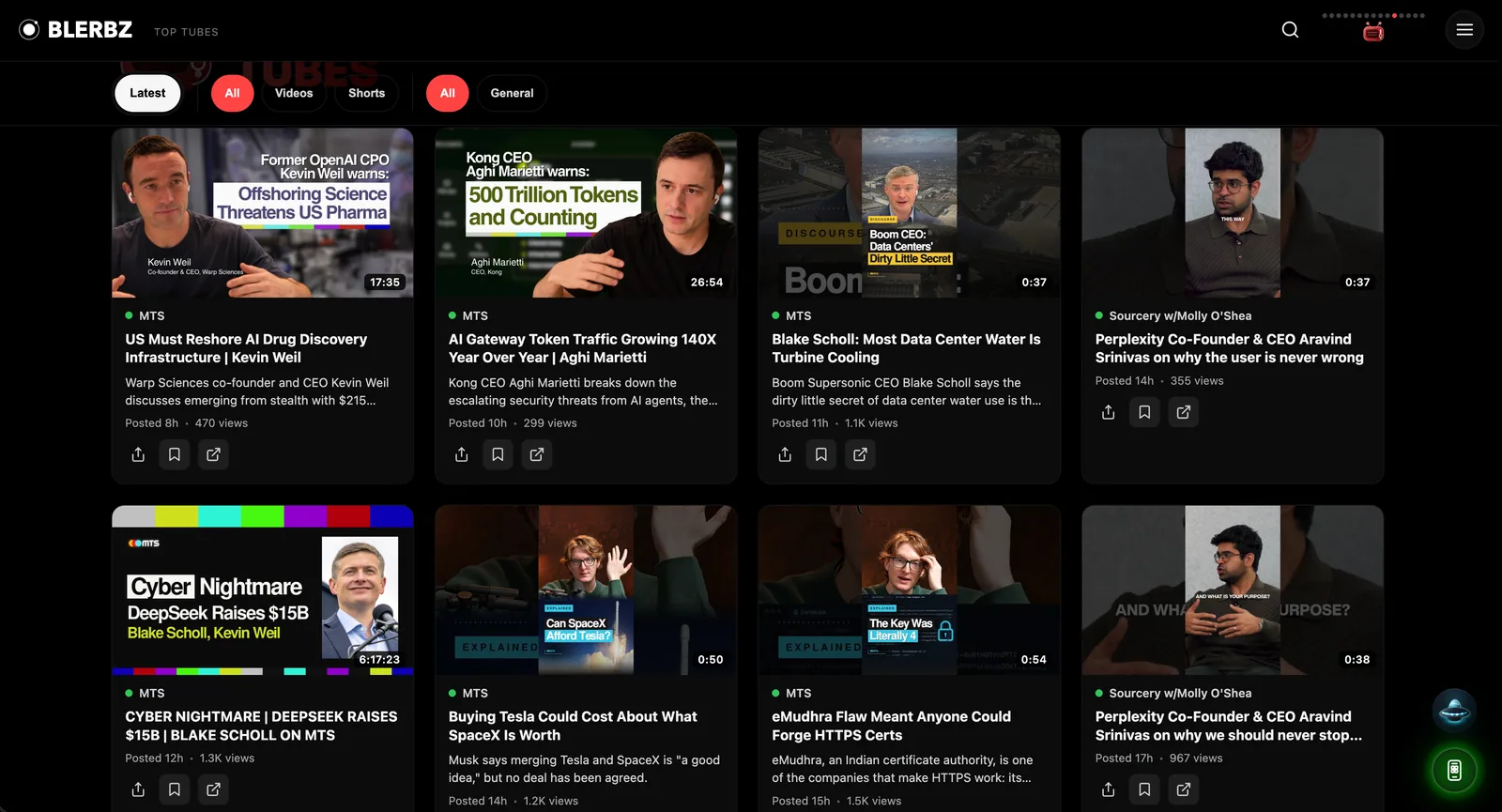Open 'eMudhra Flaw' video title
This screenshot has width=1502, height=812.
point(891,726)
